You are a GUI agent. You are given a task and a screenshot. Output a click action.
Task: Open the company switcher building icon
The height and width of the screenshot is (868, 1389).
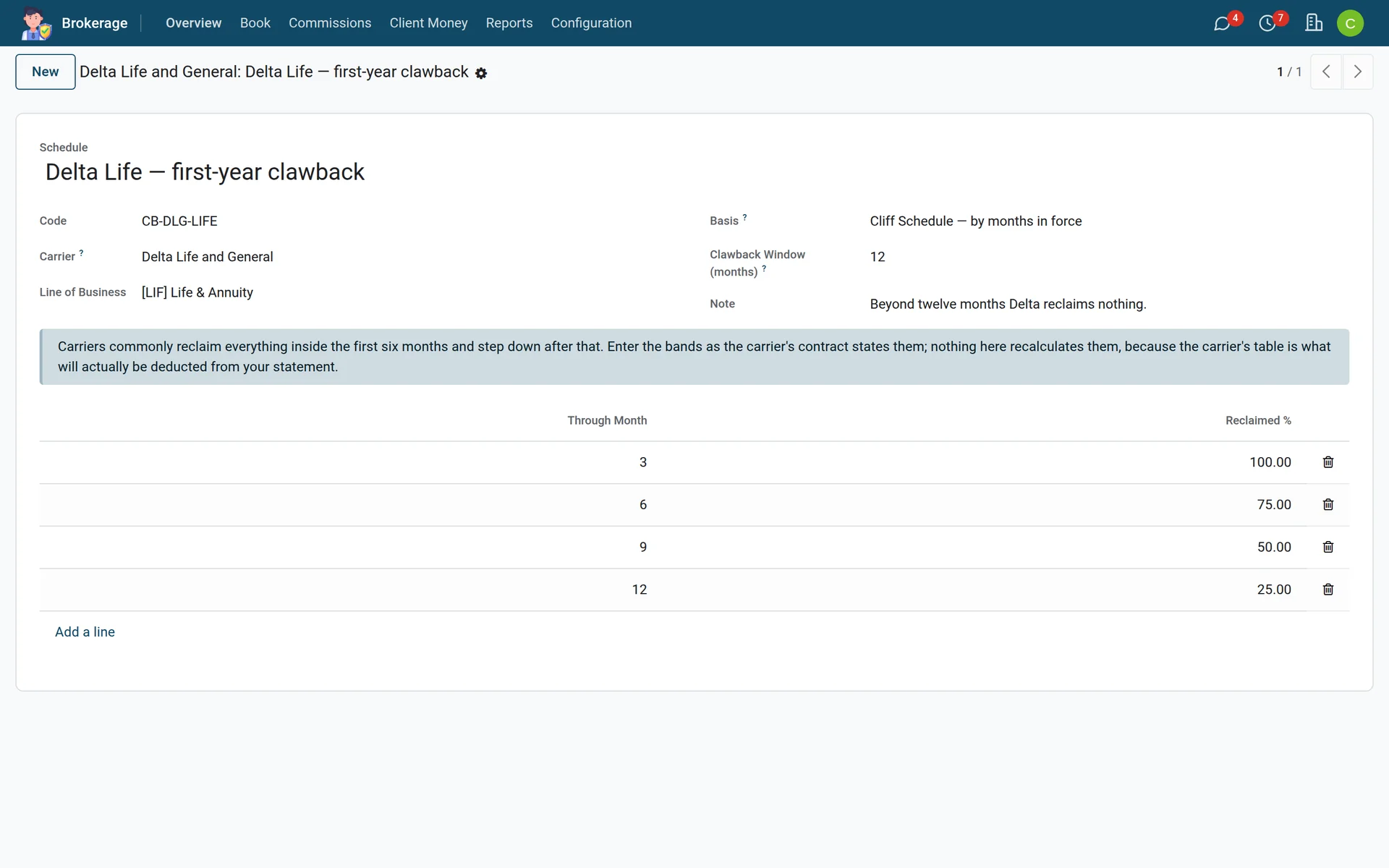[x=1314, y=23]
